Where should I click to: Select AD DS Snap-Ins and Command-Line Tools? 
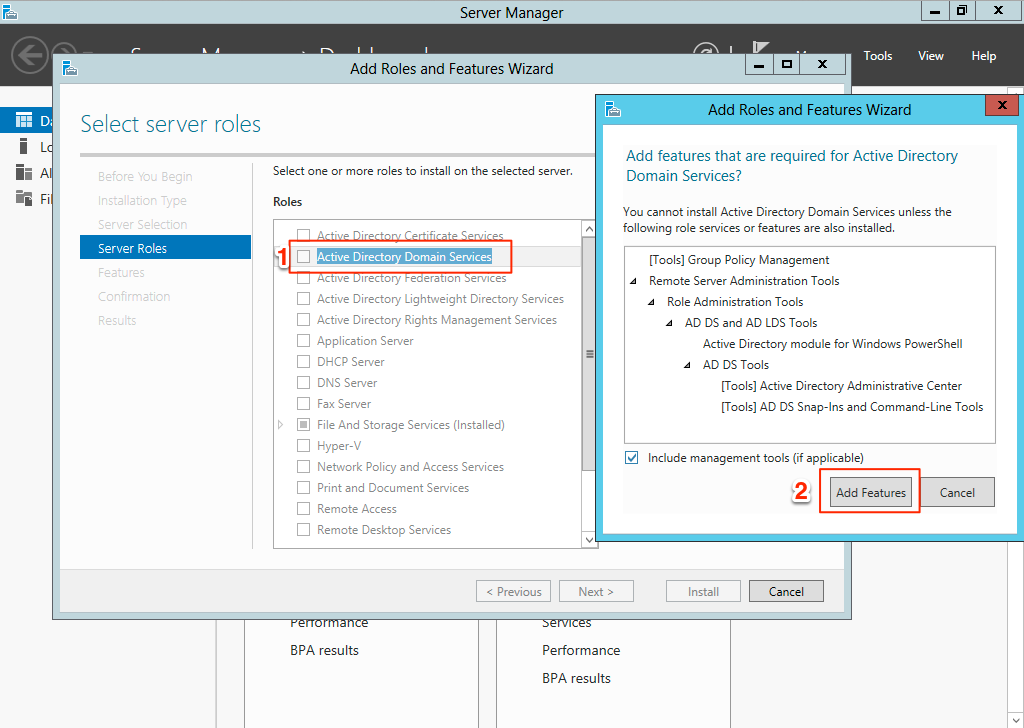852,407
